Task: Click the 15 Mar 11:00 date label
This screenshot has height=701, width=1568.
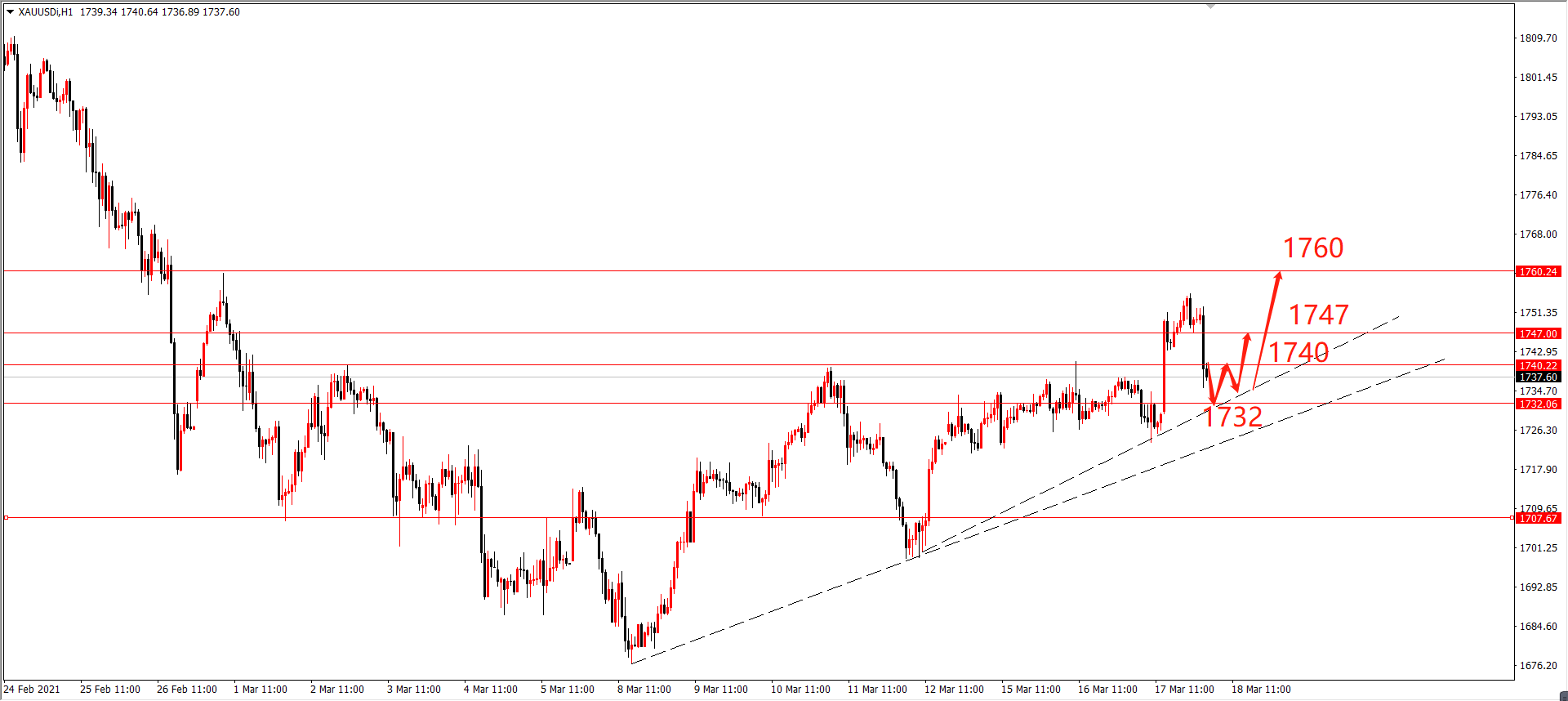Action: tap(1031, 690)
